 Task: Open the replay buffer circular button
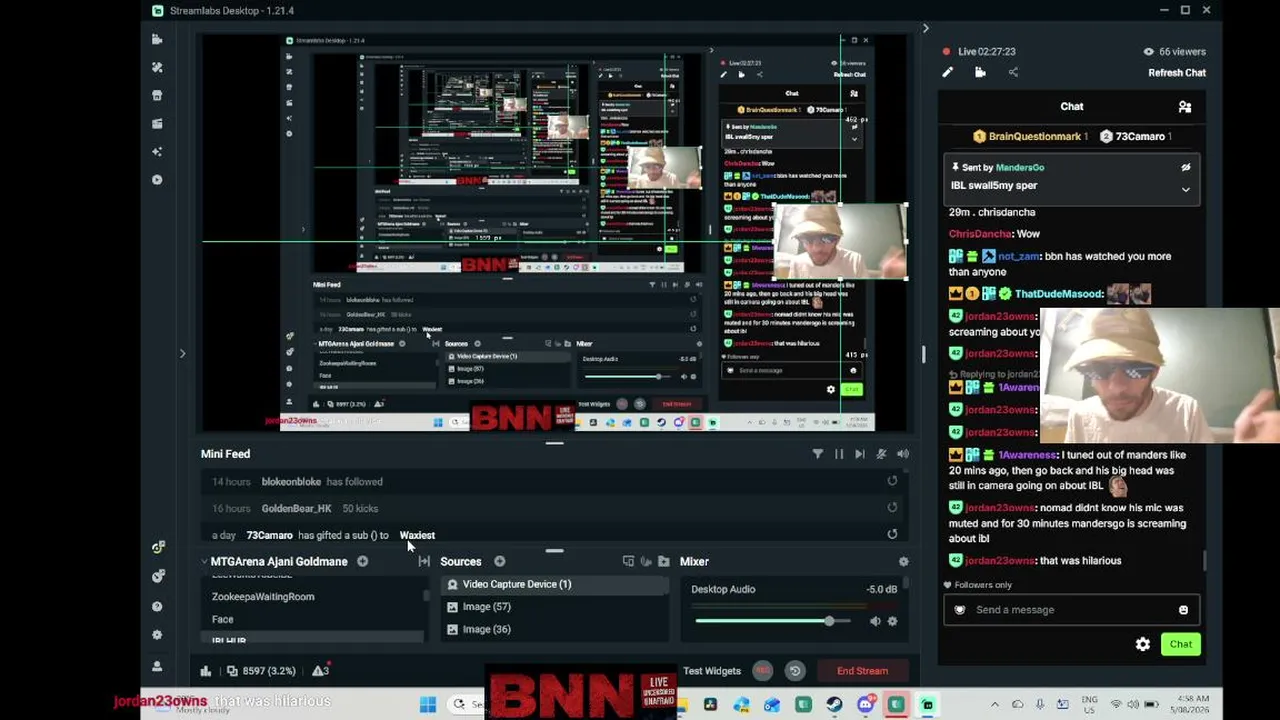tap(795, 671)
